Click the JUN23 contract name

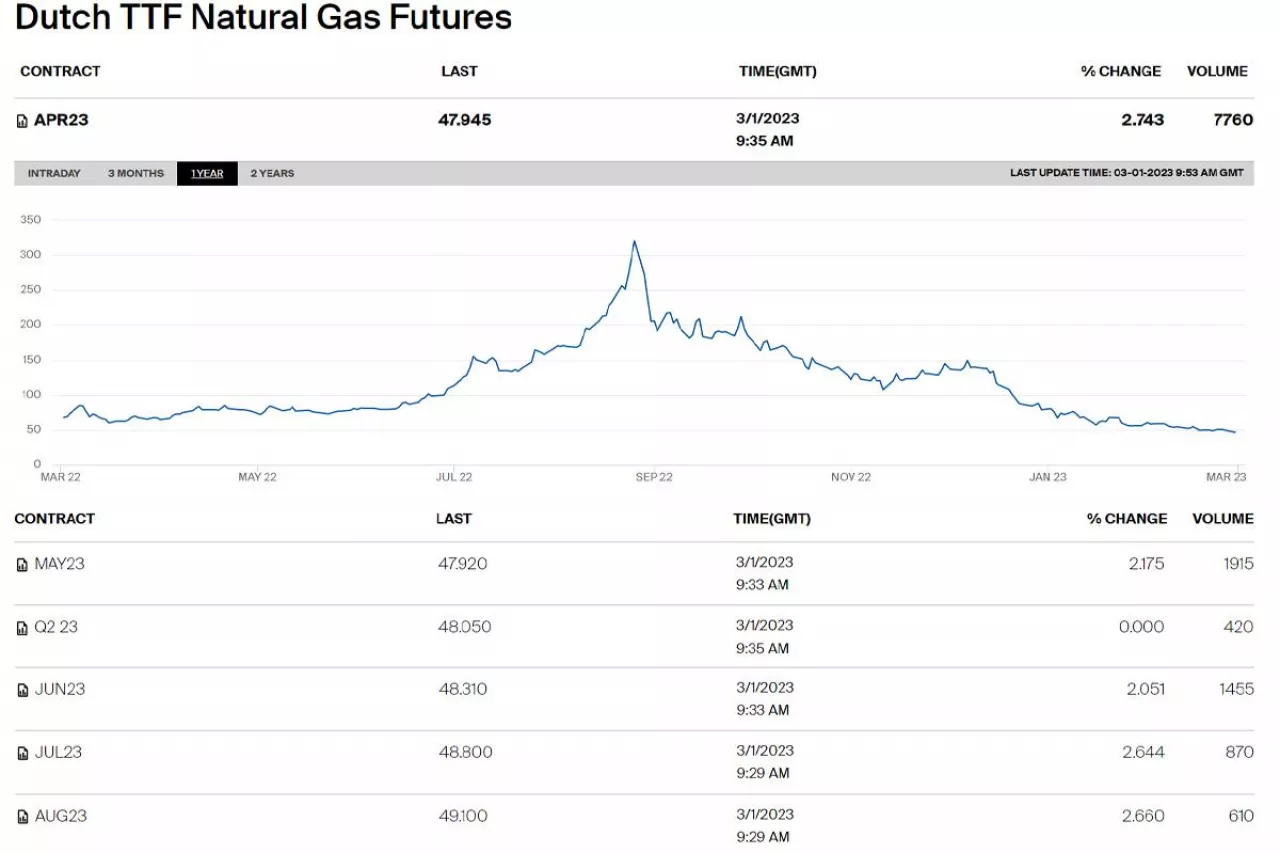(60, 689)
